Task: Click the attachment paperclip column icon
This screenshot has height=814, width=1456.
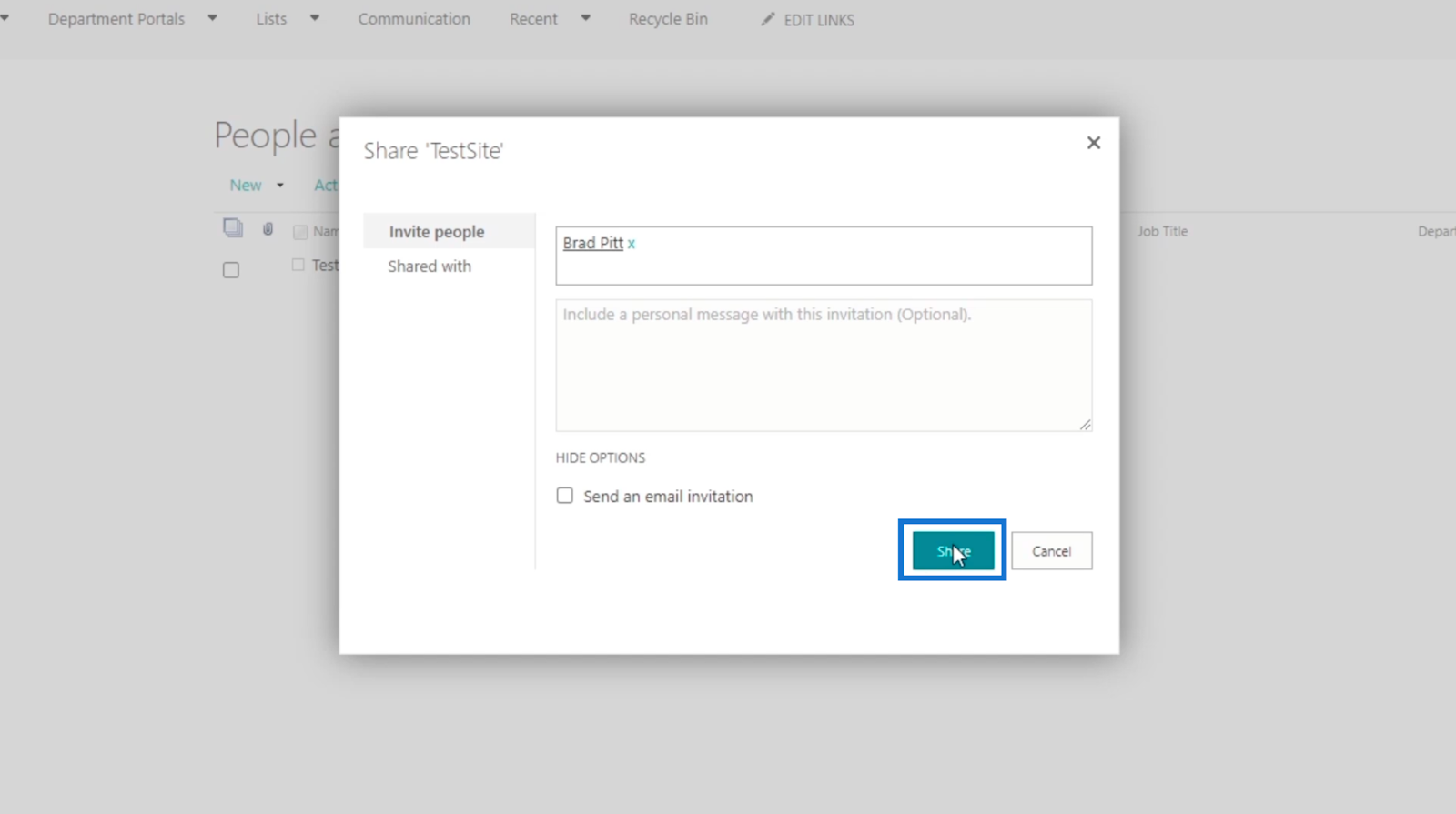Action: click(x=268, y=229)
